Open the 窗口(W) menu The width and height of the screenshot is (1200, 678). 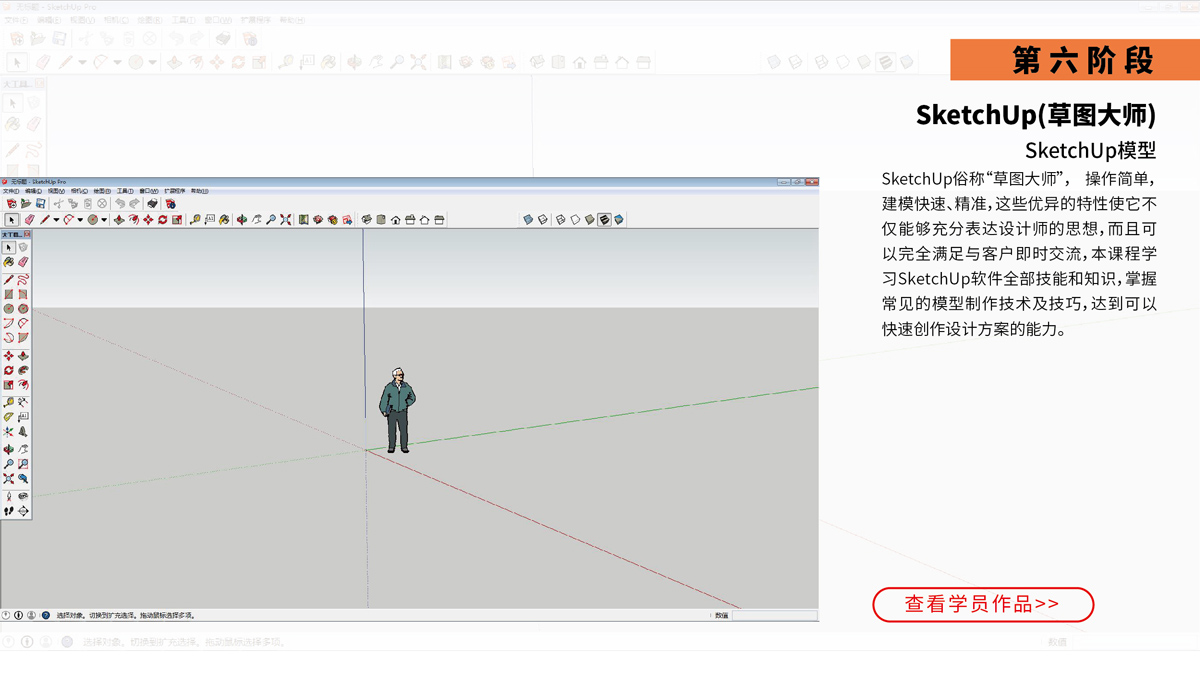click(148, 190)
